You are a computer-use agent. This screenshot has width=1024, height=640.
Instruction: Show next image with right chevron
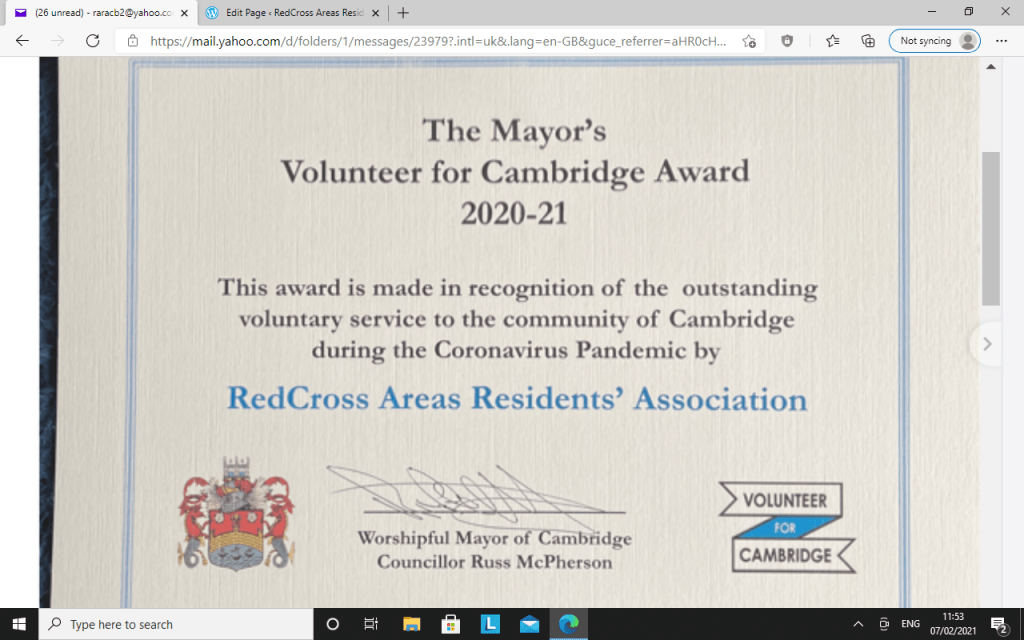coord(987,344)
